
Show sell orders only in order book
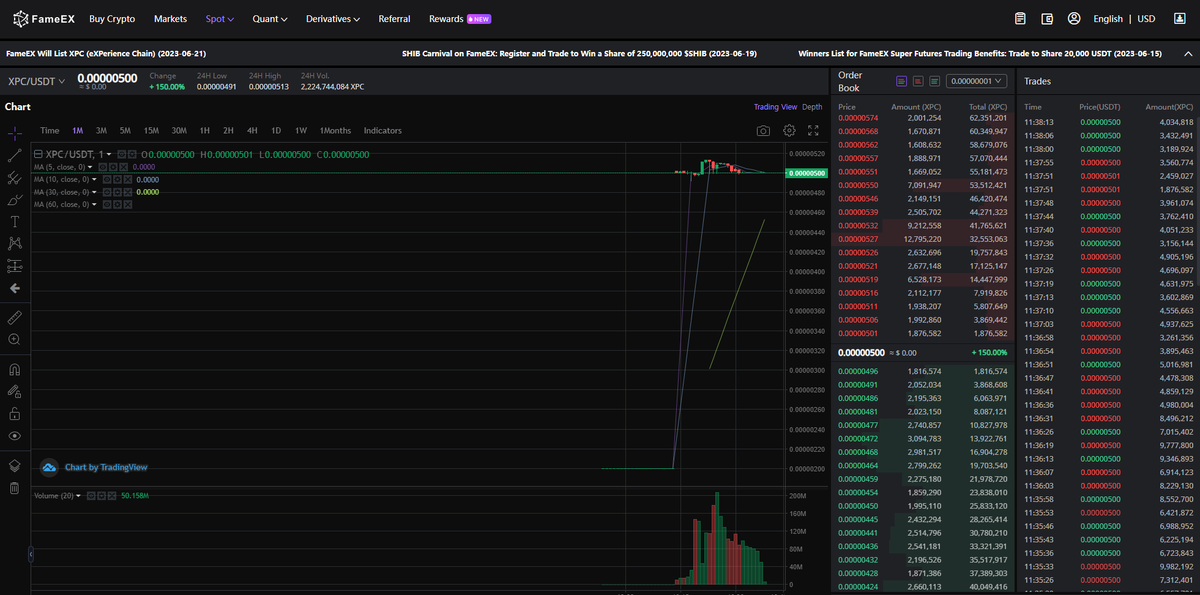tap(918, 81)
